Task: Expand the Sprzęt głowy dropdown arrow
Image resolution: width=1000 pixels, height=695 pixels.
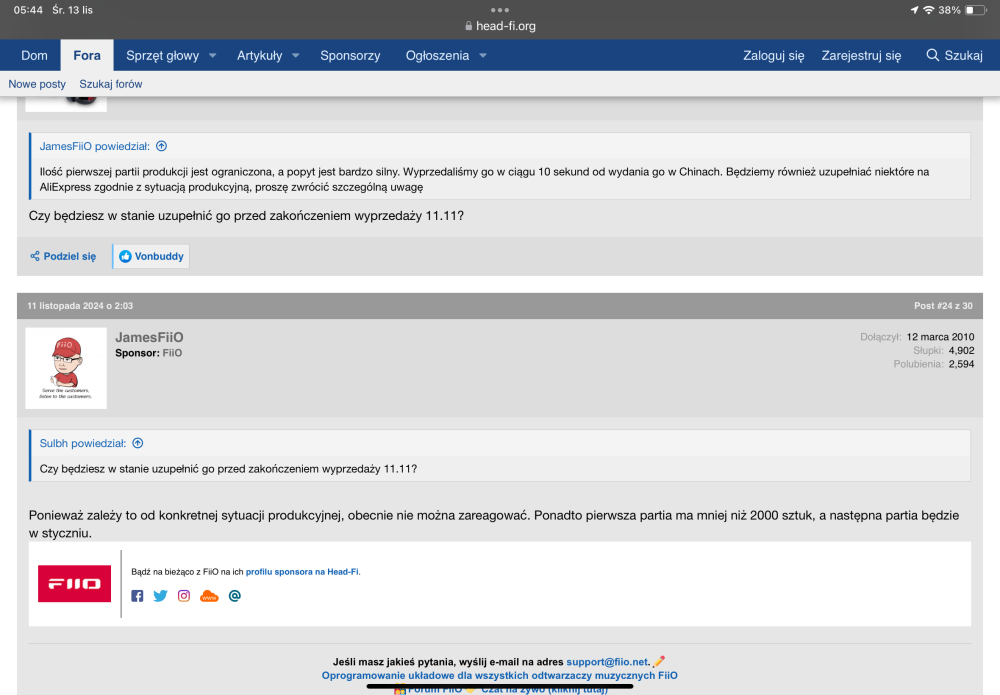Action: (x=213, y=56)
